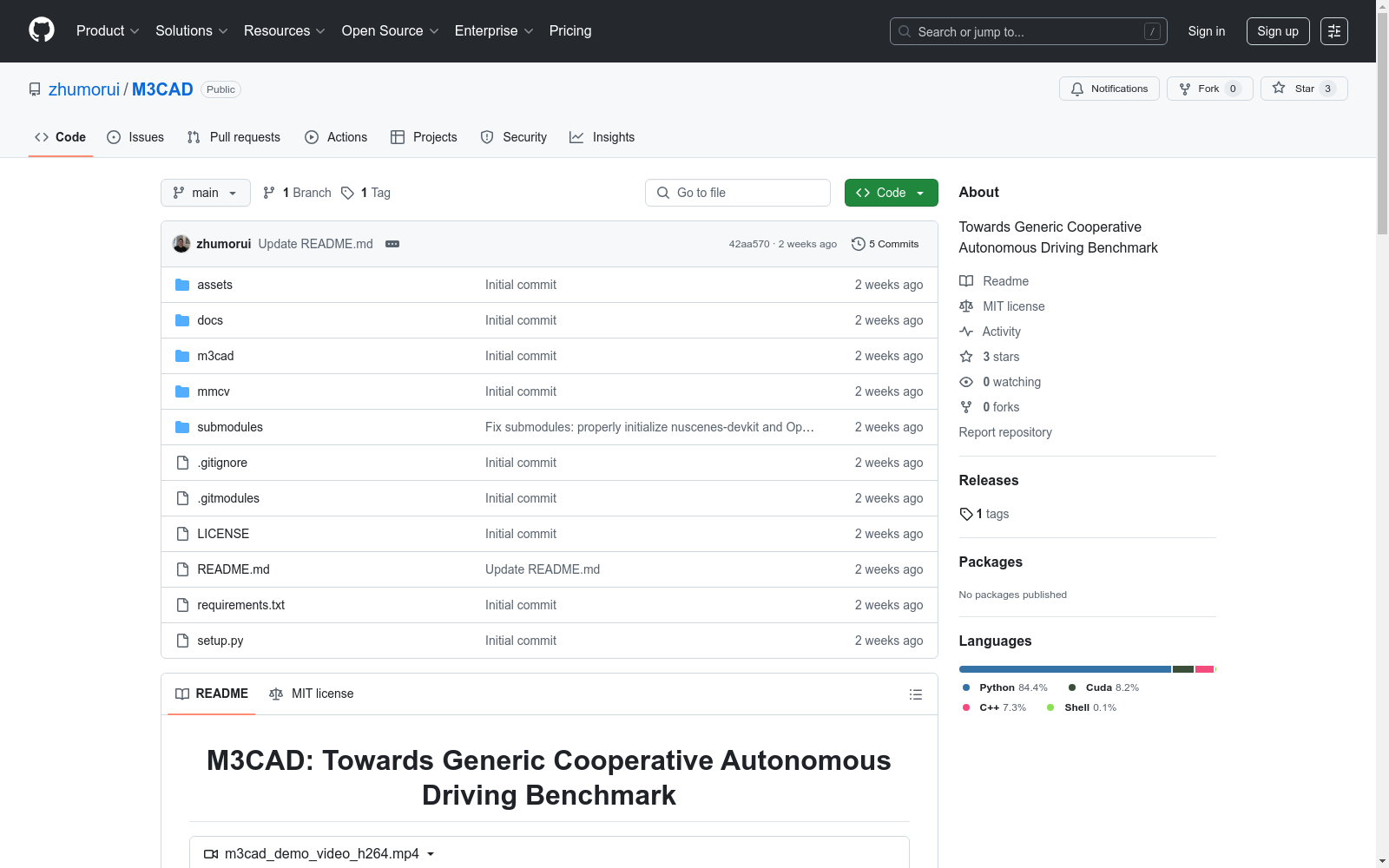The height and width of the screenshot is (868, 1389).
Task: Open the README.md file
Action: point(234,569)
